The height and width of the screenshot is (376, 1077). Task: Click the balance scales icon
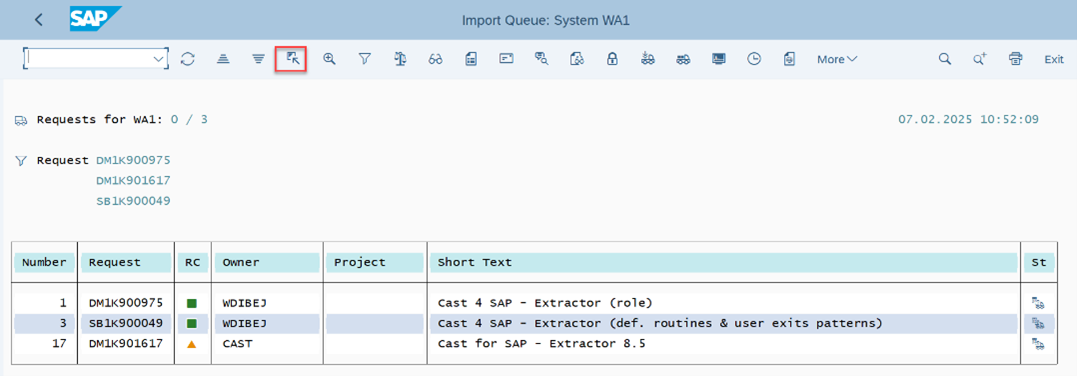click(x=400, y=59)
